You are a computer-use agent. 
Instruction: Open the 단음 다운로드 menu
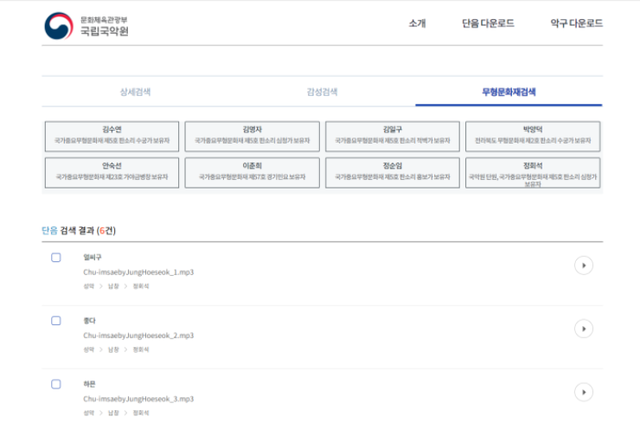click(x=488, y=23)
